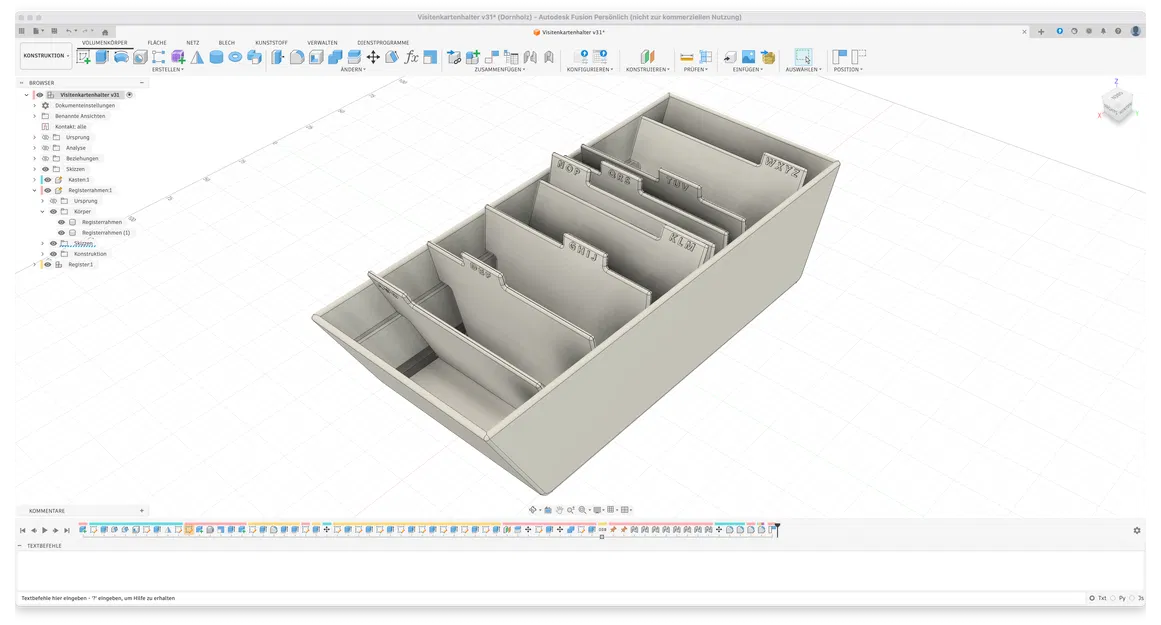Activate the Fillet tool in the Ändern group

point(298,58)
